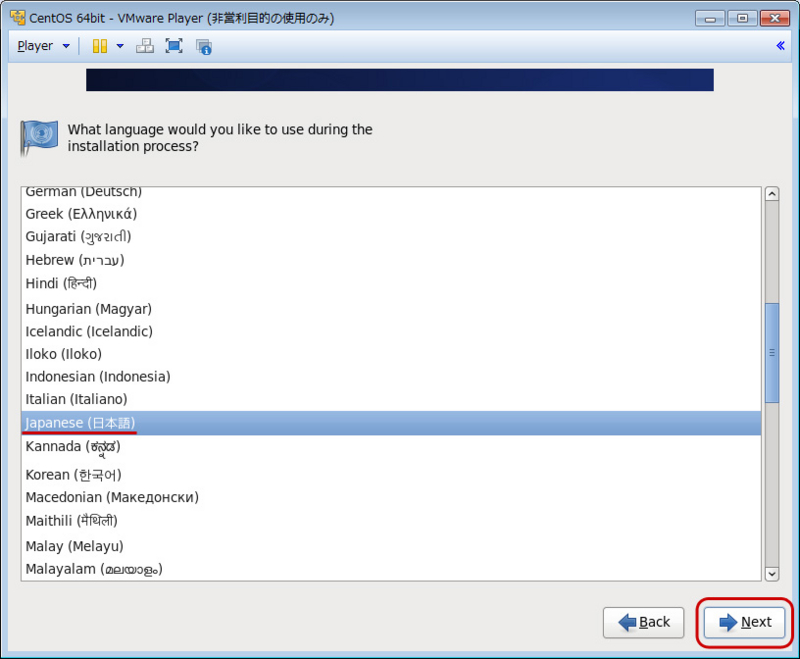The width and height of the screenshot is (800, 659).
Task: Open the Player menu
Action: tap(43, 46)
